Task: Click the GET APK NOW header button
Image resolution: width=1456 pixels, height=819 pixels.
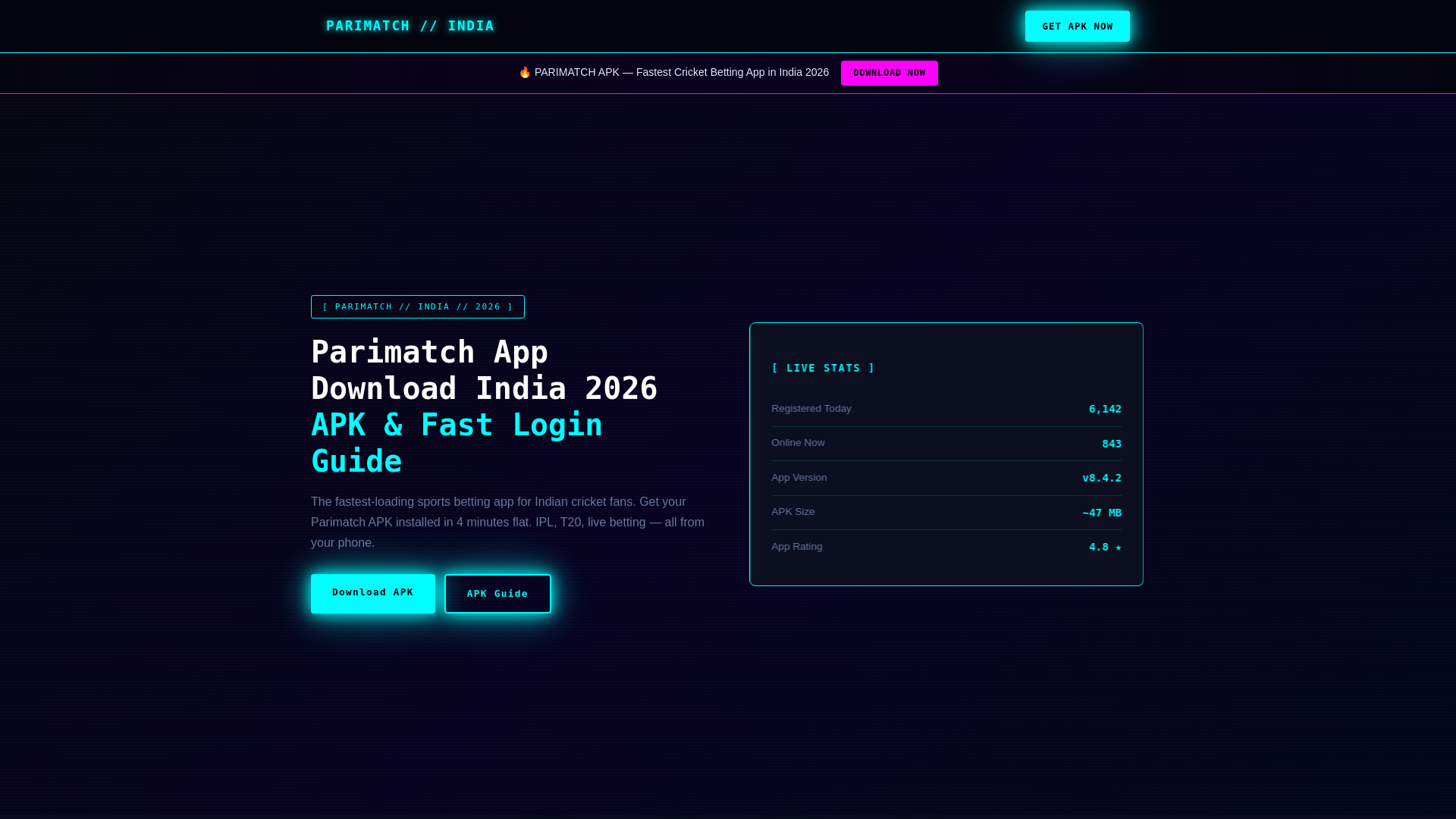Action: tap(1077, 27)
